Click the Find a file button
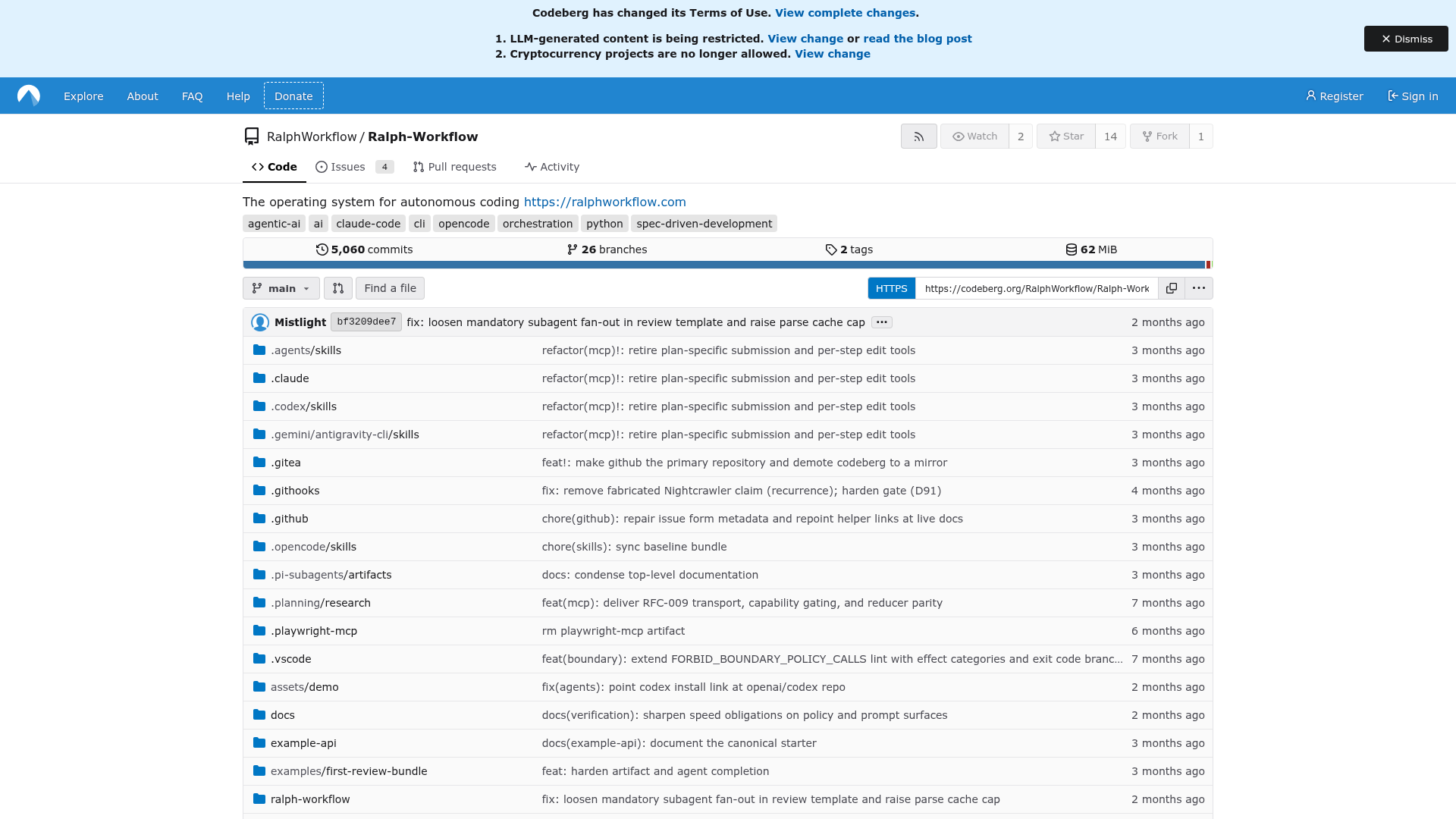Screen dimensions: 1456x819 pyautogui.click(x=390, y=288)
